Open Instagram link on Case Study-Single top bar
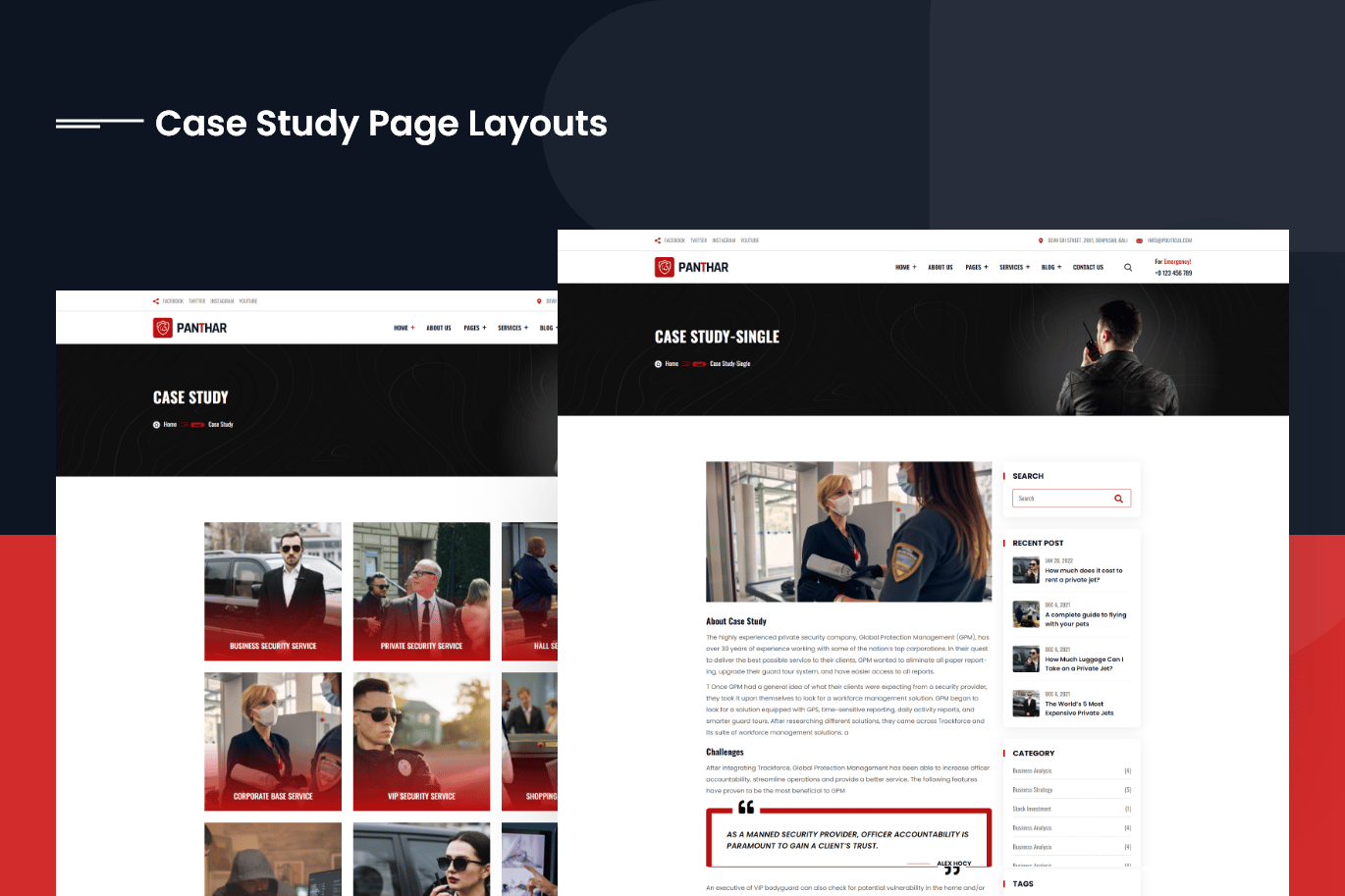This screenshot has height=896, width=1345. (724, 240)
